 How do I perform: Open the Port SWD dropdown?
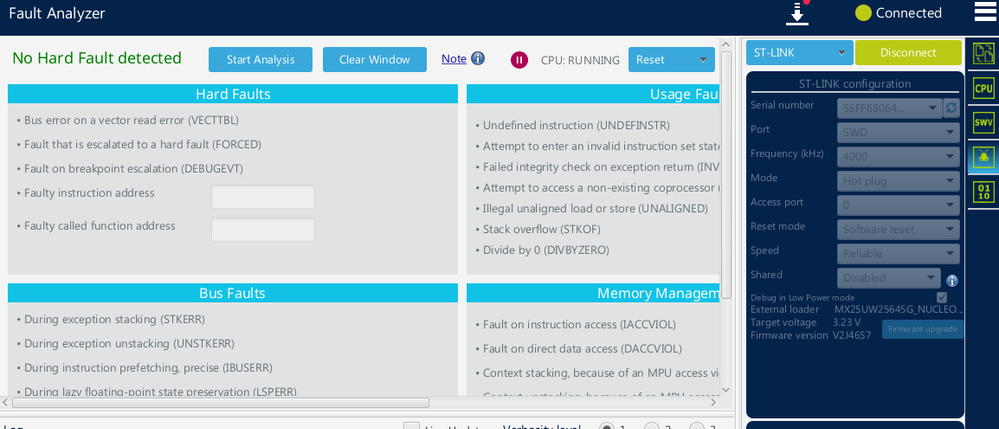(898, 132)
